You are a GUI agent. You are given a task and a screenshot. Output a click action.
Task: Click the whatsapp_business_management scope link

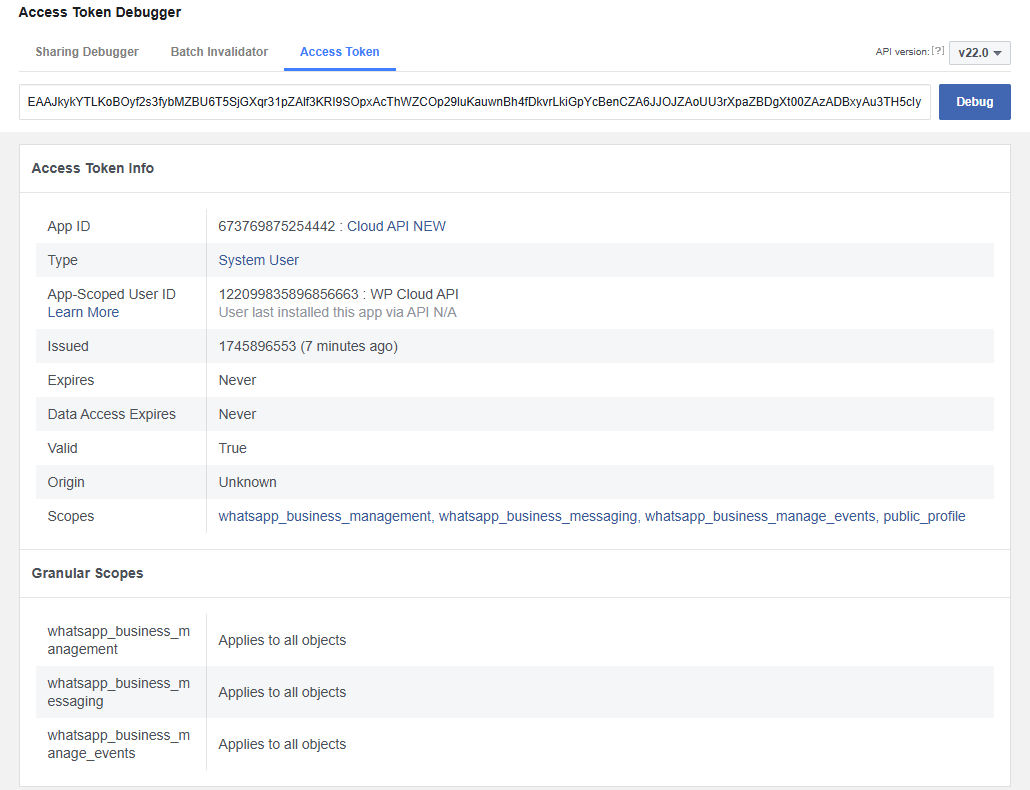pyautogui.click(x=325, y=516)
